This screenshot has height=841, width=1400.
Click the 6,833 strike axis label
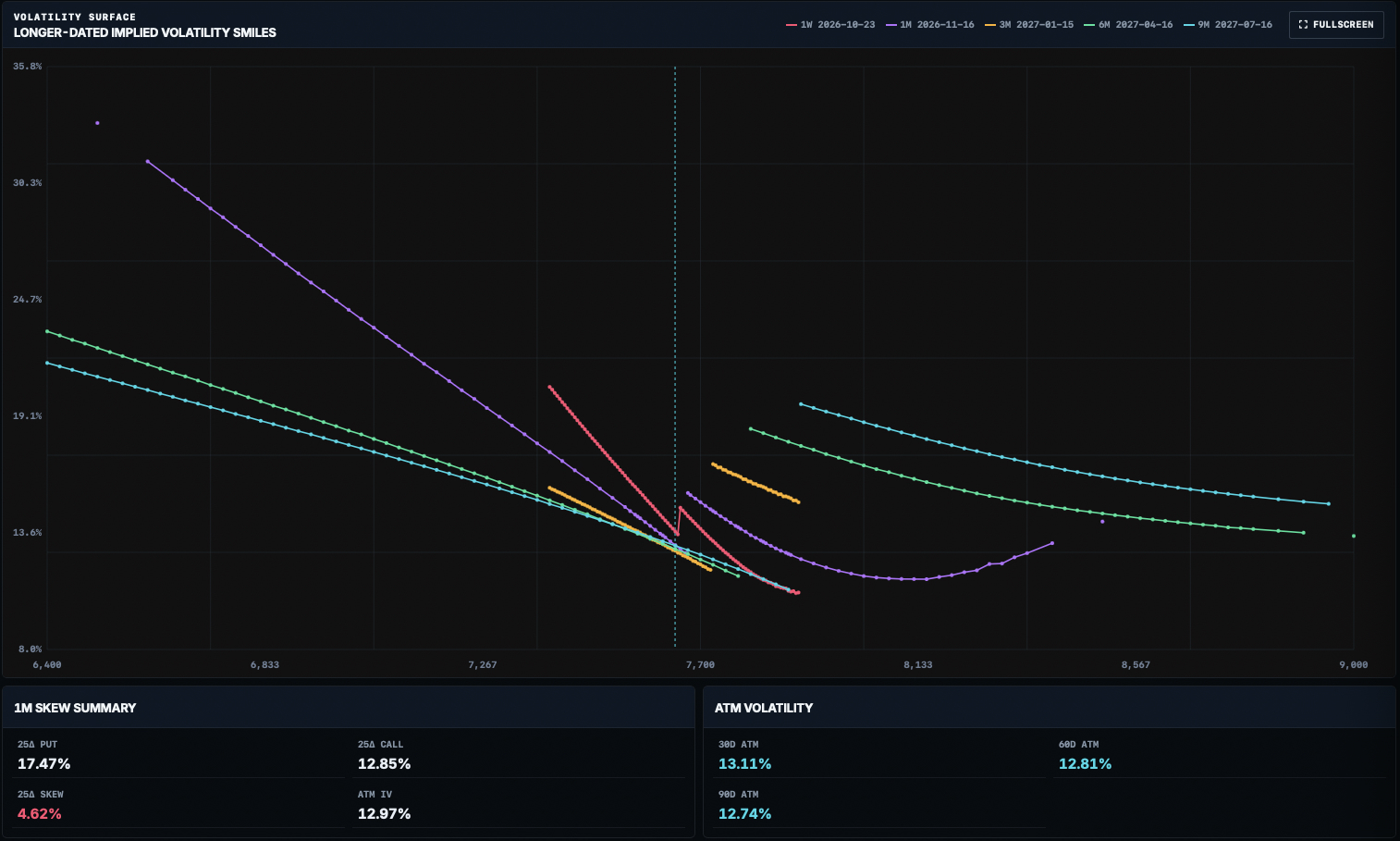[x=264, y=665]
